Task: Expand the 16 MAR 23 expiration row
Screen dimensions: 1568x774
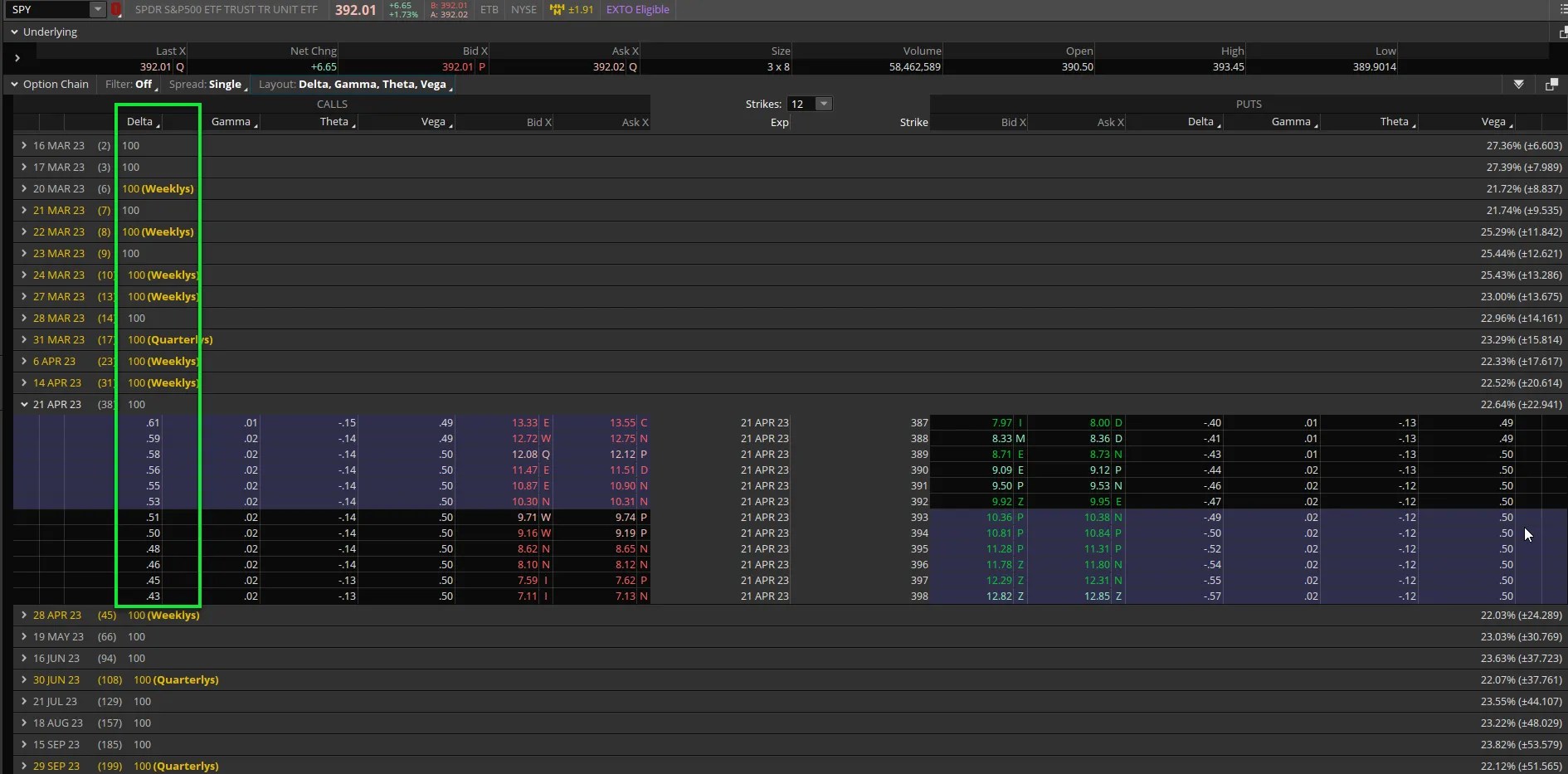Action: pyautogui.click(x=22, y=145)
